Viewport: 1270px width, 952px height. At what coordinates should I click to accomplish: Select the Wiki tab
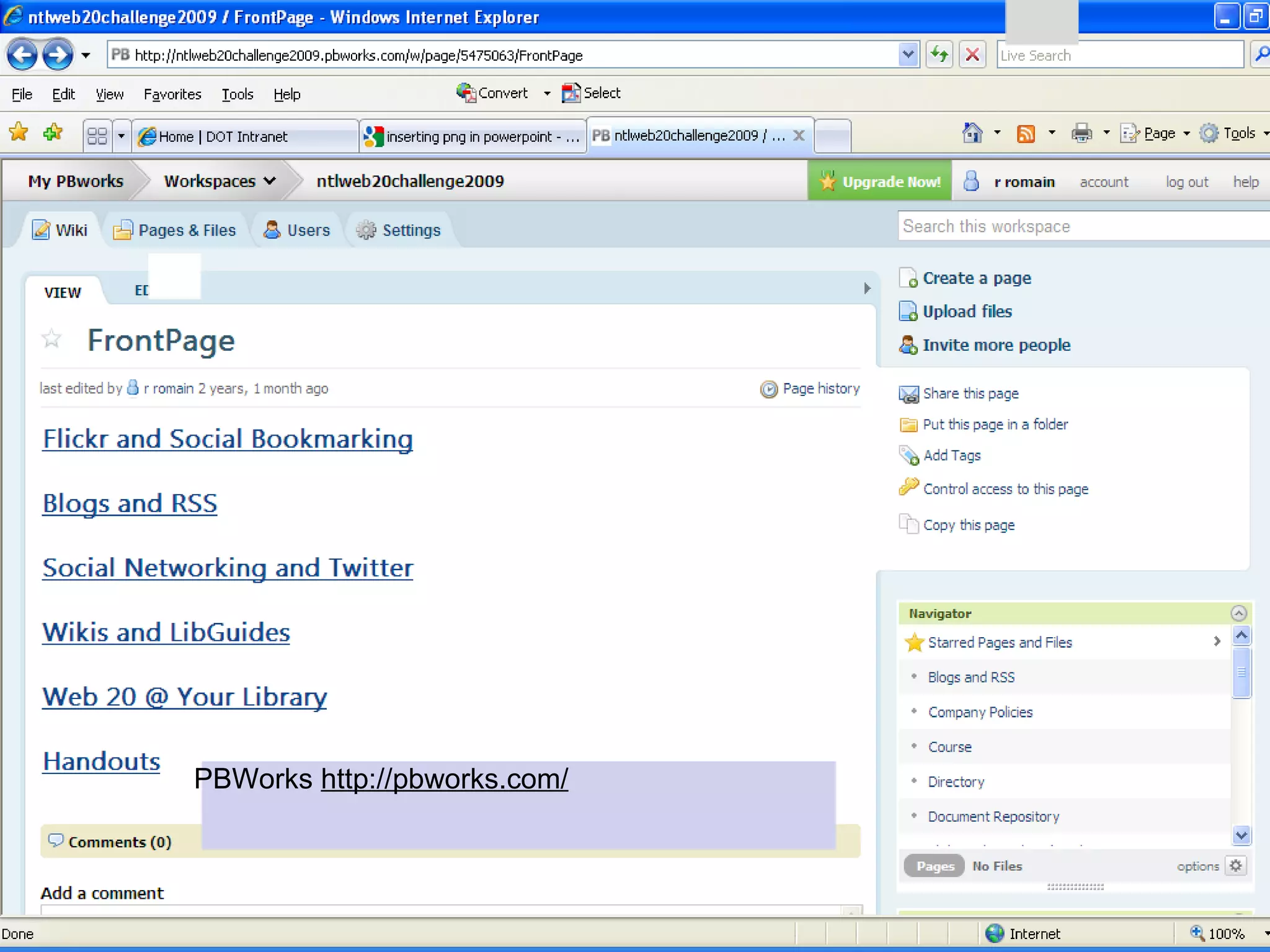(60, 230)
